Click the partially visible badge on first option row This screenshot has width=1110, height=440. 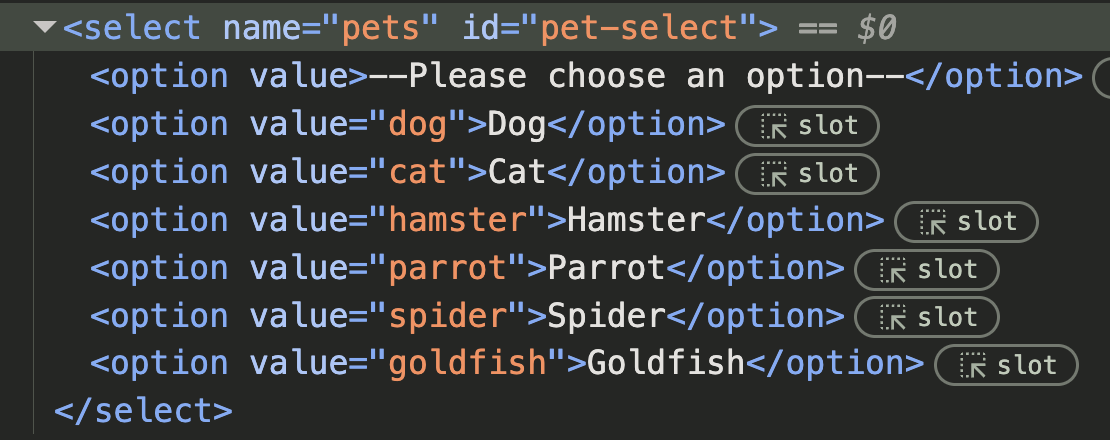[x=1102, y=78]
